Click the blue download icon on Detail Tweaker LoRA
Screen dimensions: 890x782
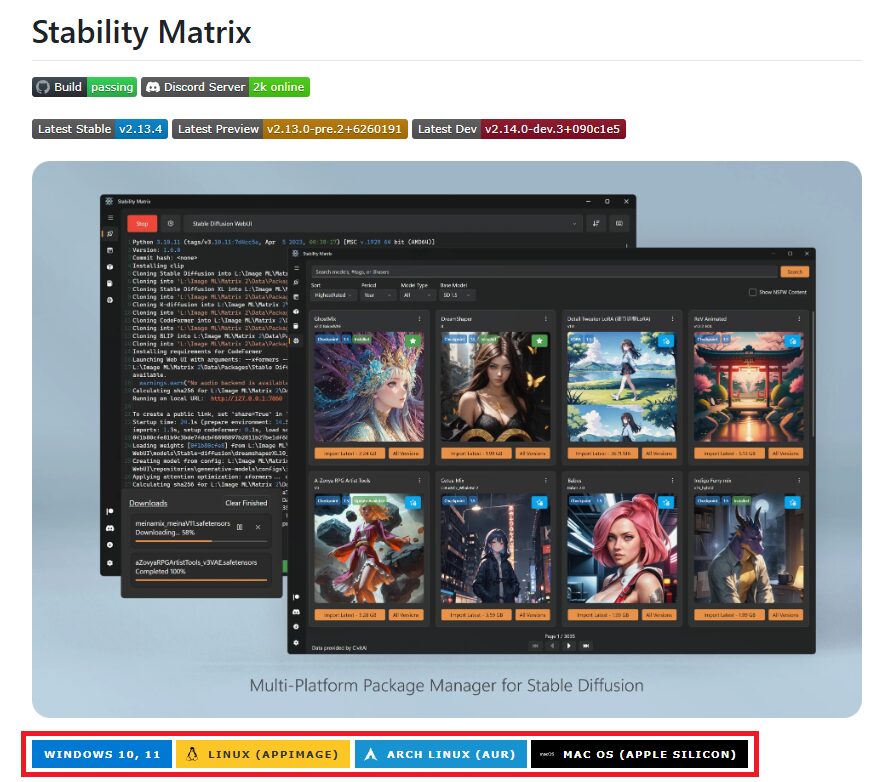click(666, 341)
